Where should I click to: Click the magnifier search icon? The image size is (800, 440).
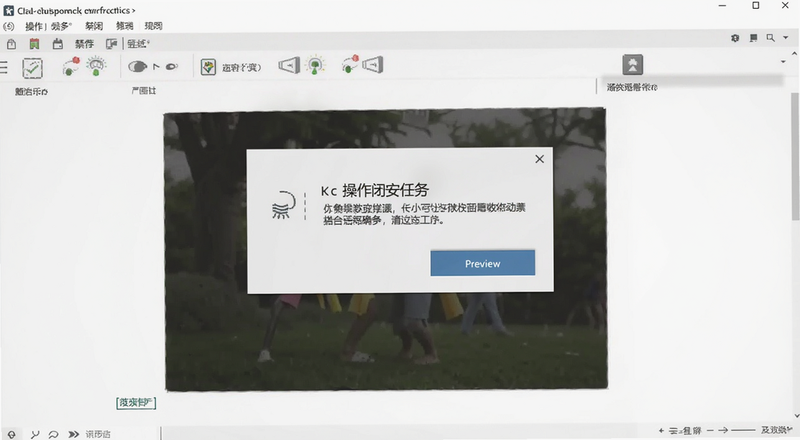pos(770,38)
